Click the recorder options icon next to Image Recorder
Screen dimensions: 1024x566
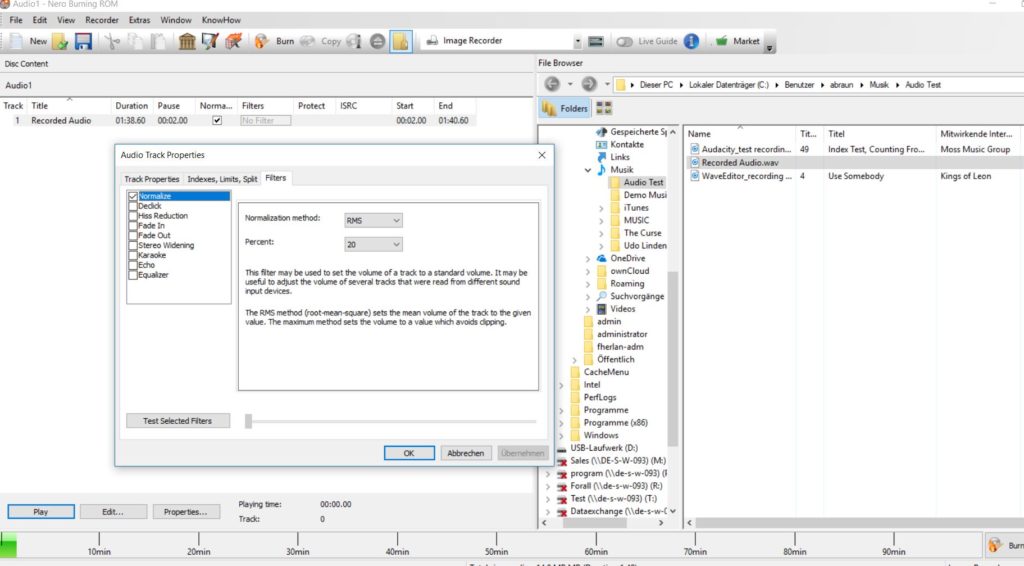coord(596,41)
